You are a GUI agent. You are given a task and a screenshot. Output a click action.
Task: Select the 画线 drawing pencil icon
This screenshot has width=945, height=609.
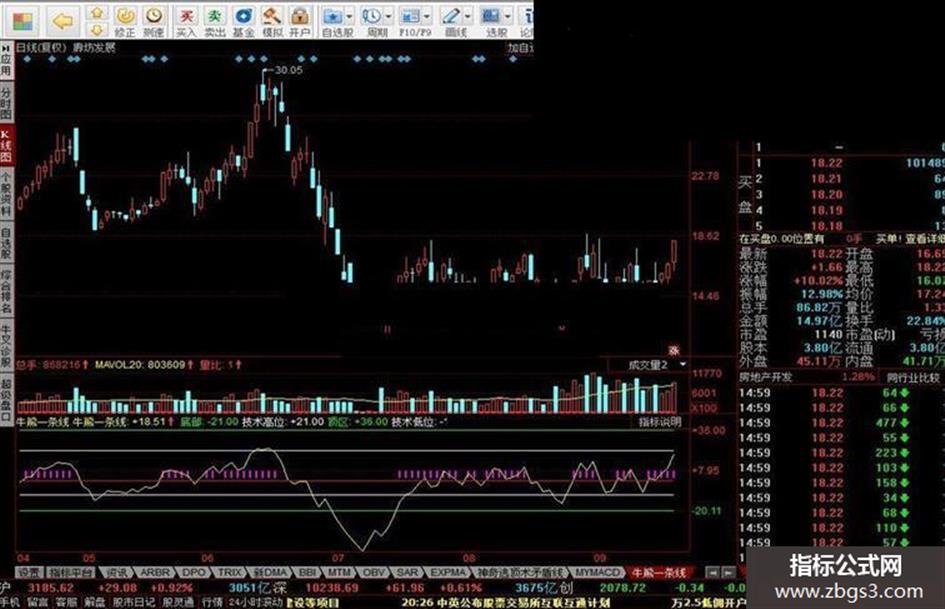[450, 17]
